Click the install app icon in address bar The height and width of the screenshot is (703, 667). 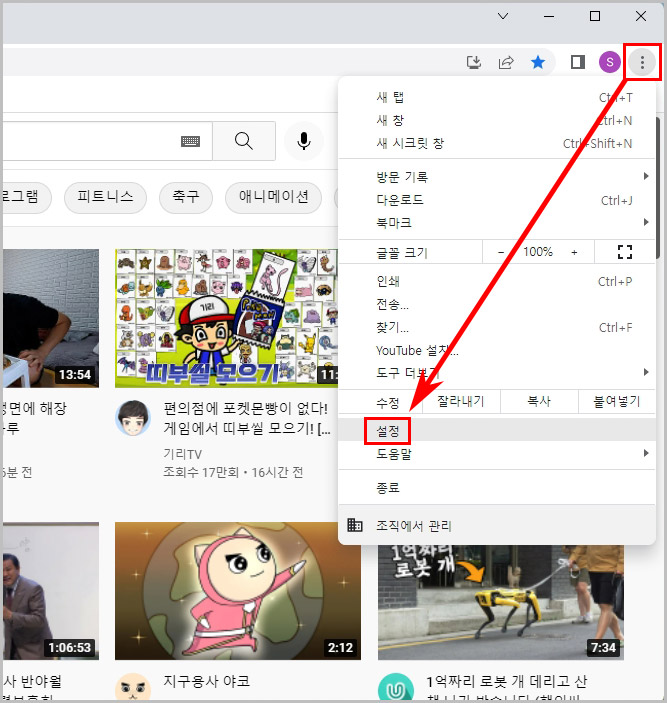click(x=474, y=62)
